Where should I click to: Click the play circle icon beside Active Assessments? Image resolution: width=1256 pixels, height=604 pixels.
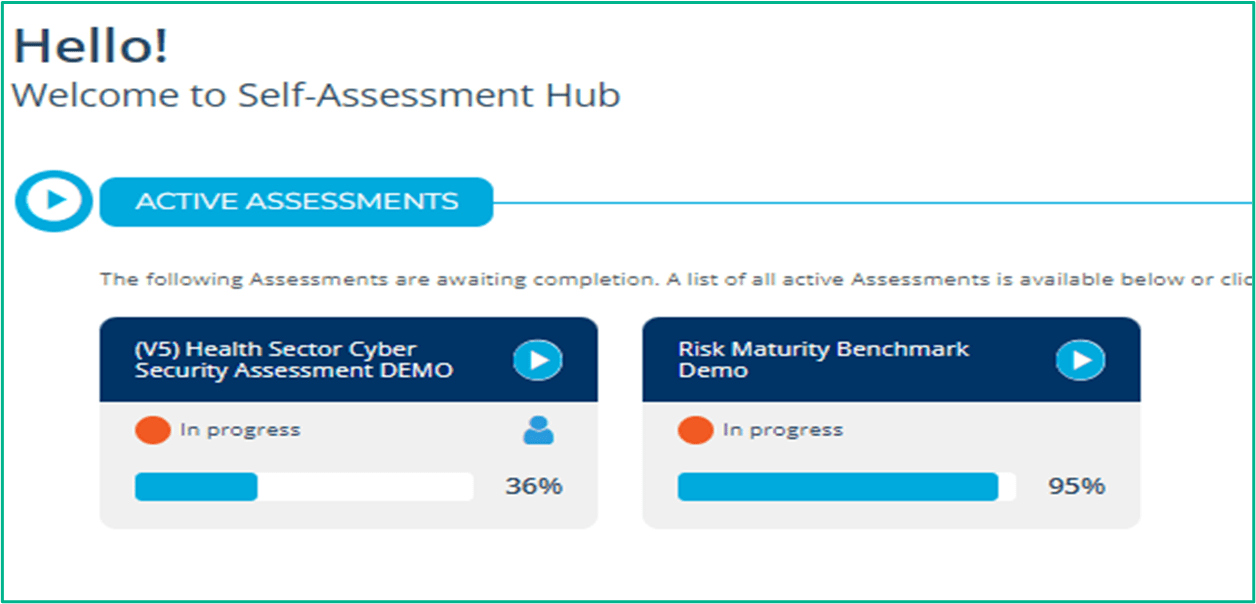click(53, 201)
